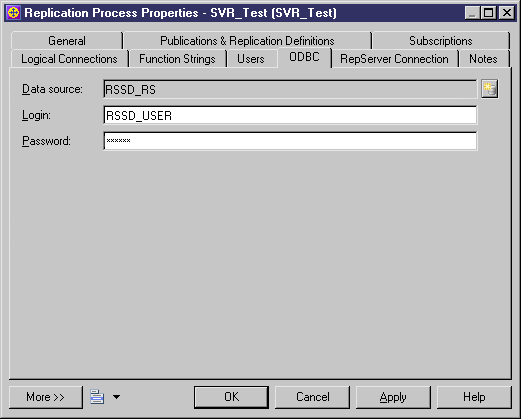This screenshot has height=419, width=521.
Task: Expand dialog with More >> button
Action: (x=46, y=397)
